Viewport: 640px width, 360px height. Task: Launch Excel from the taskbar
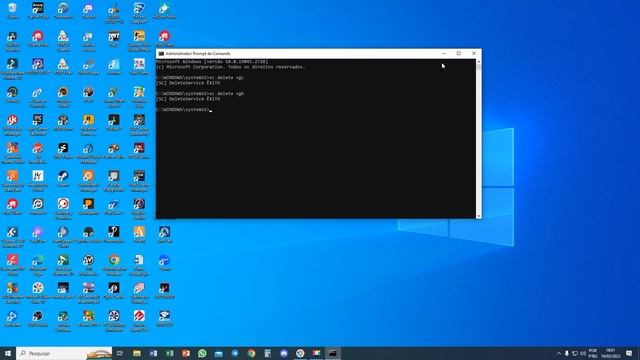tap(169, 353)
